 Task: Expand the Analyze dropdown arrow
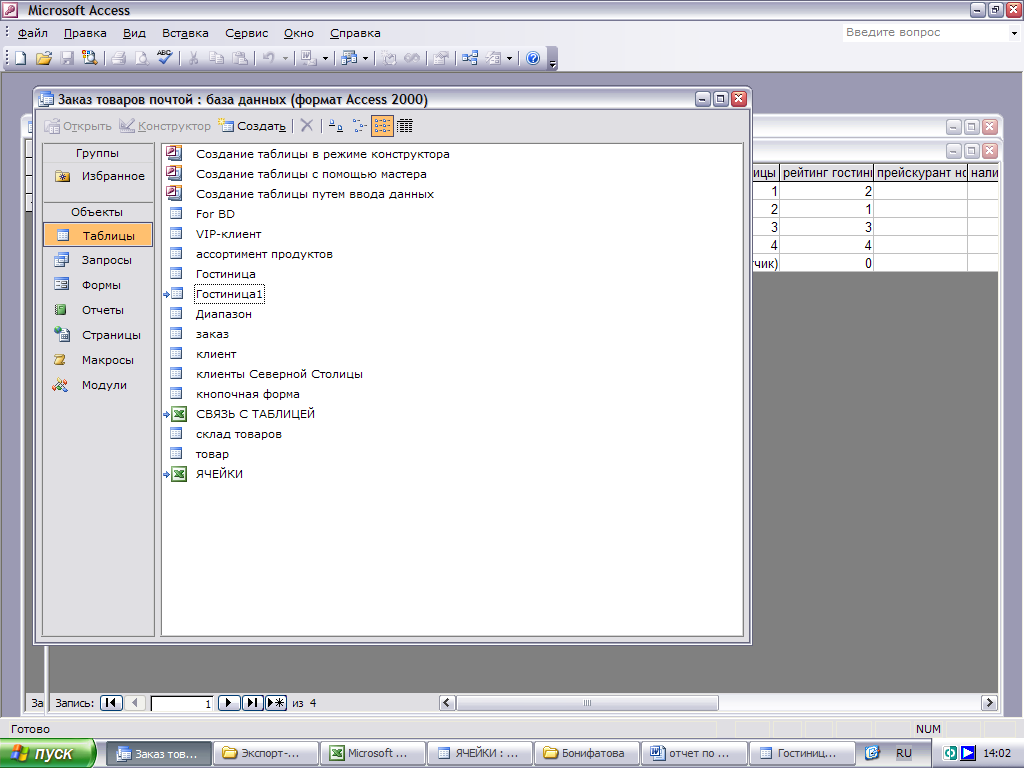click(365, 58)
